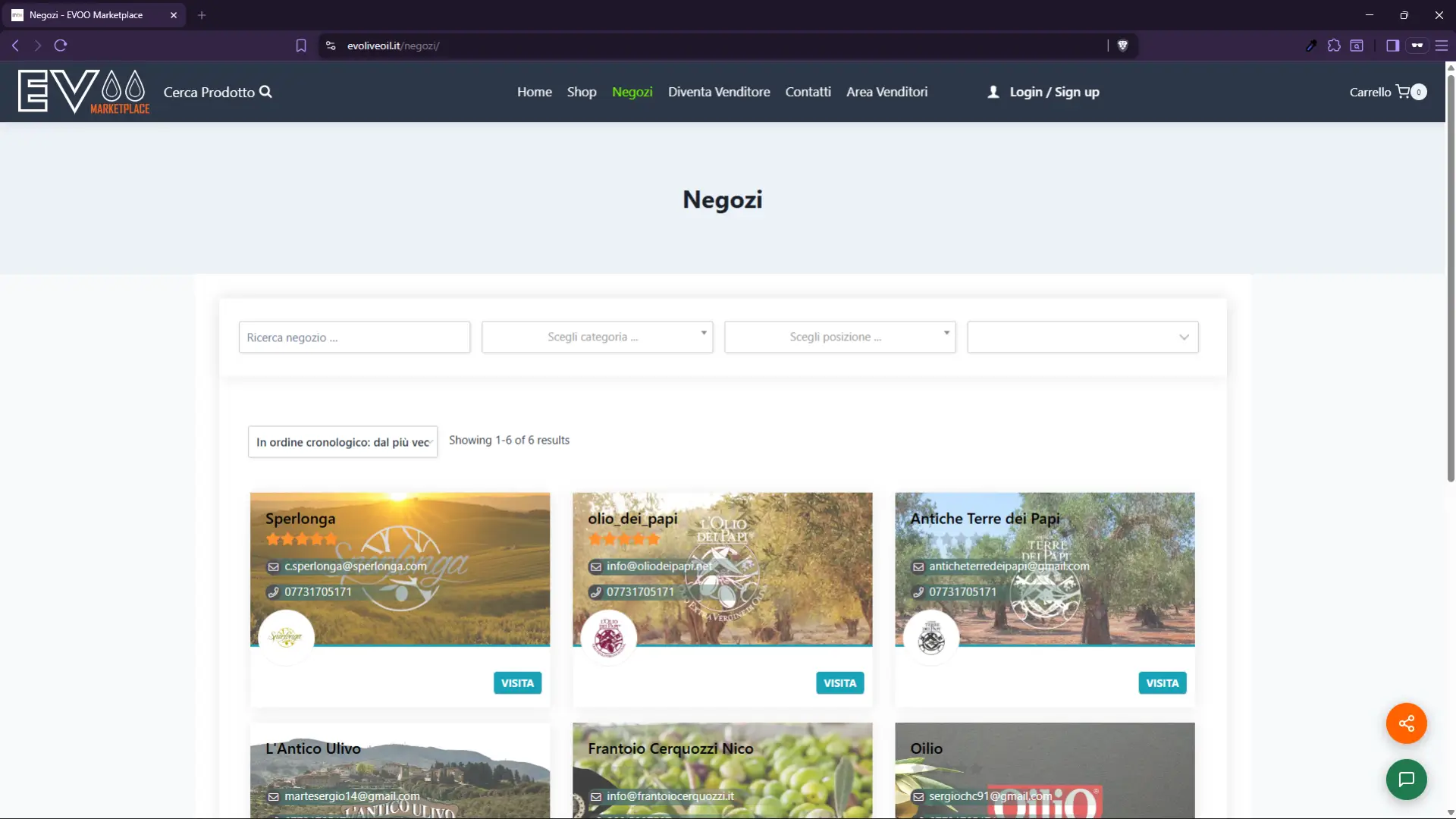
Task: Click Antiche Terre dei Papi title
Action: click(x=985, y=519)
